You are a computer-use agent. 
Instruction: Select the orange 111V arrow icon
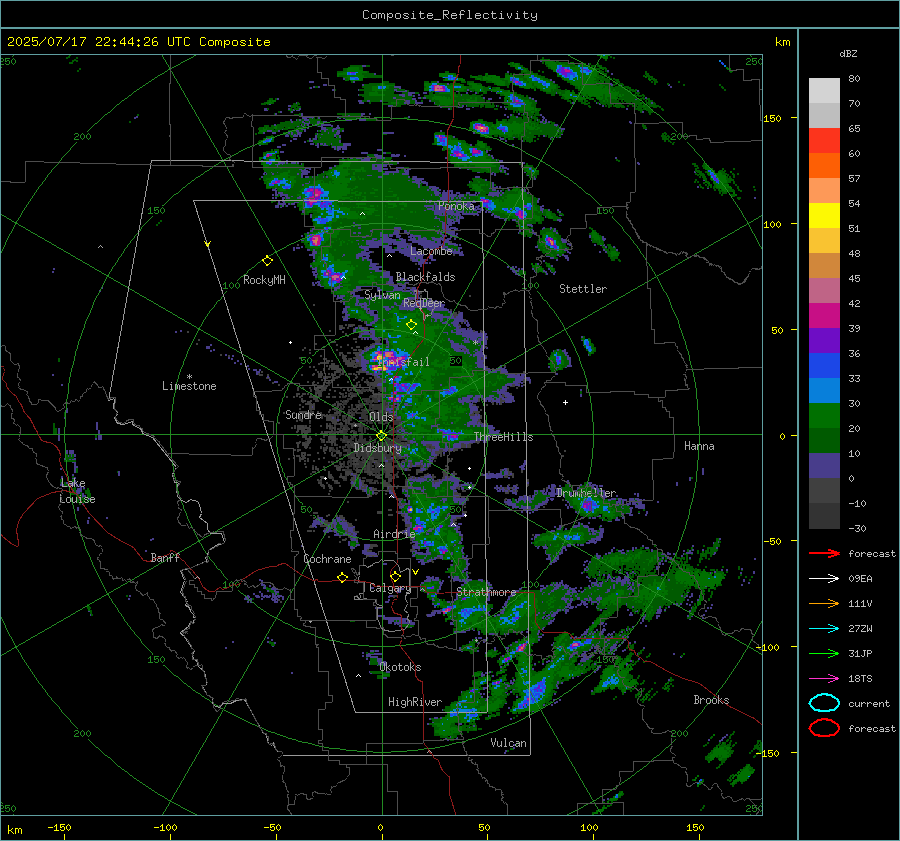click(824, 603)
